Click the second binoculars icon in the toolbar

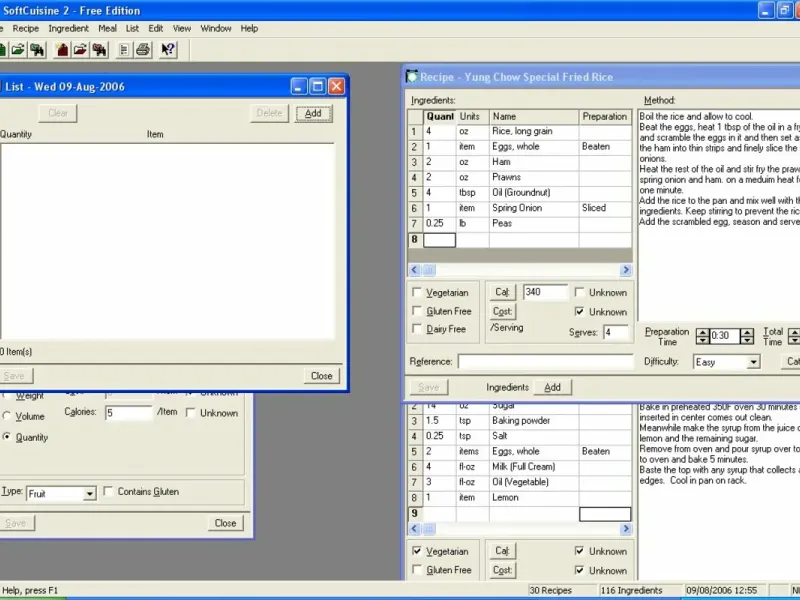(100, 49)
